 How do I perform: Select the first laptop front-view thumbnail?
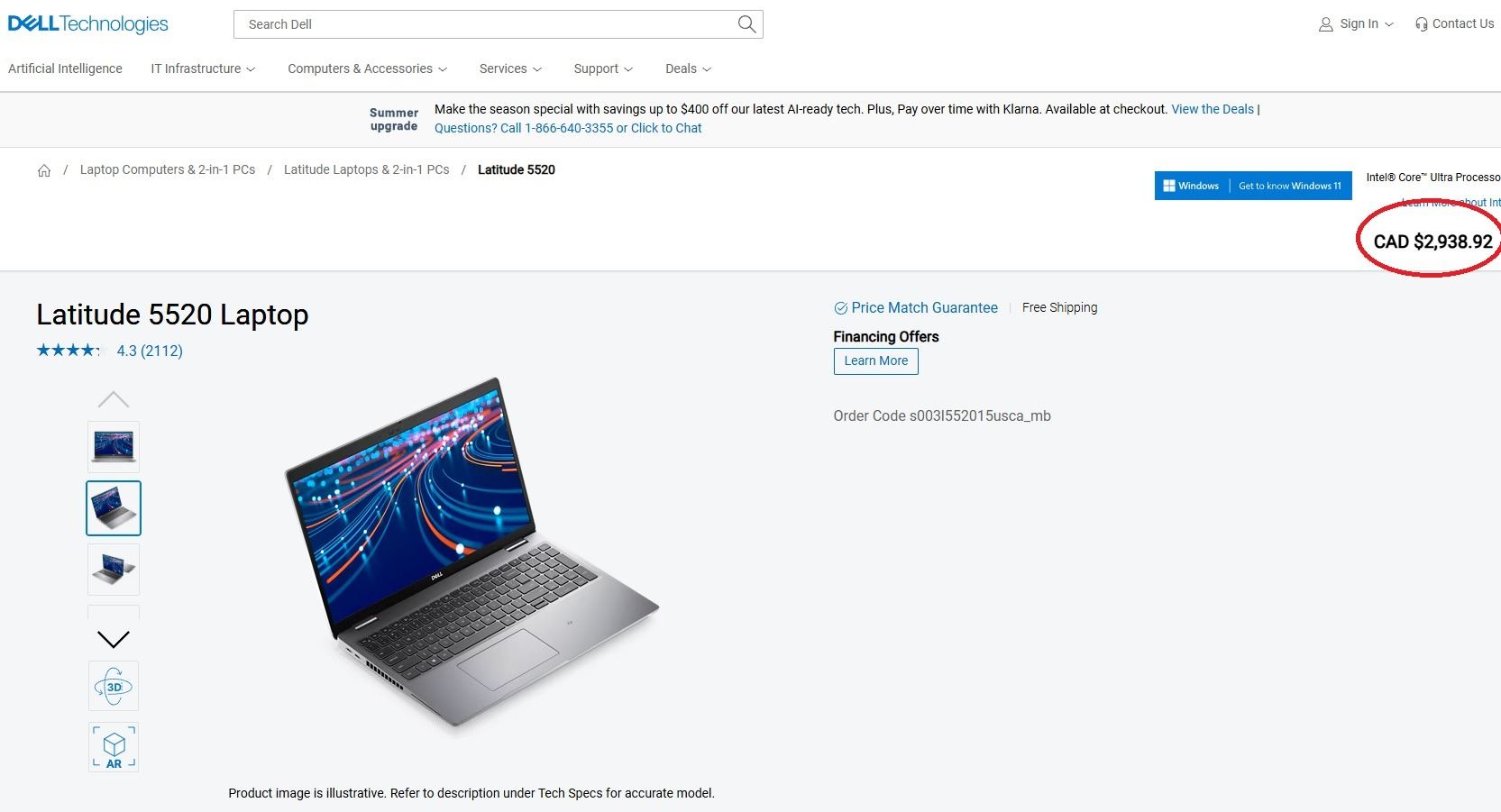click(x=114, y=447)
